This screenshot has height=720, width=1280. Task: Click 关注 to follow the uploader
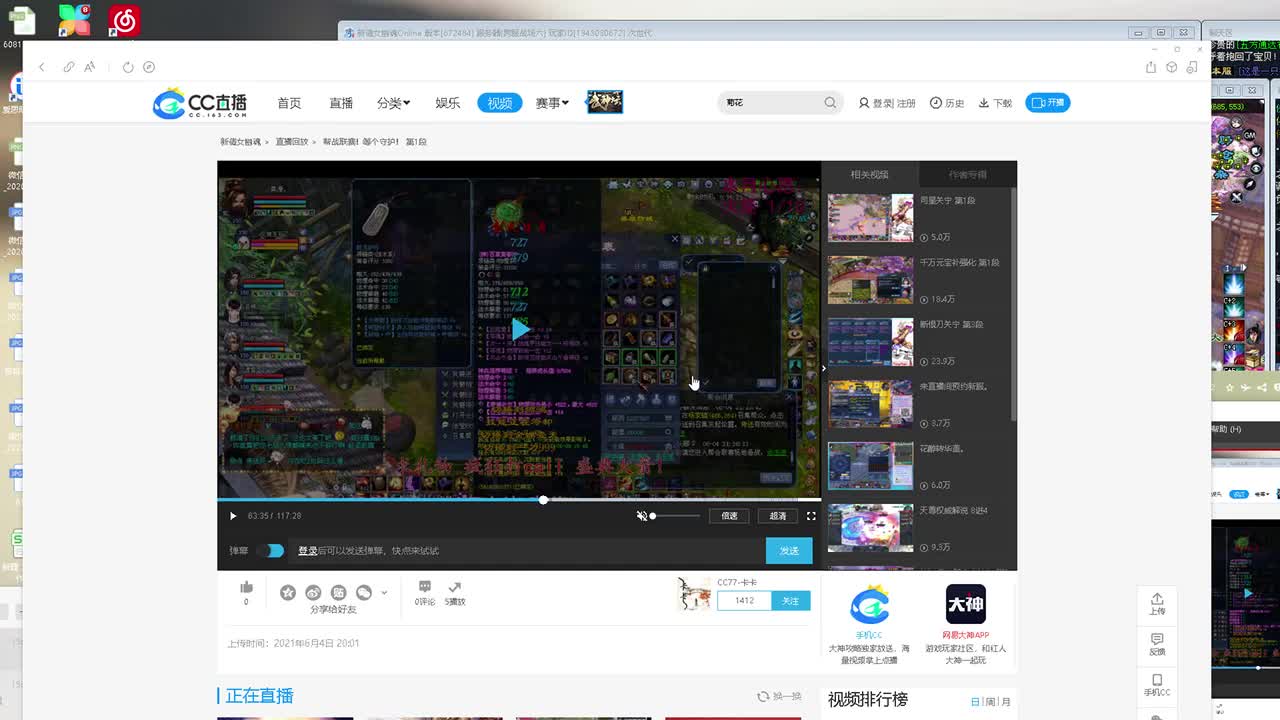point(791,601)
